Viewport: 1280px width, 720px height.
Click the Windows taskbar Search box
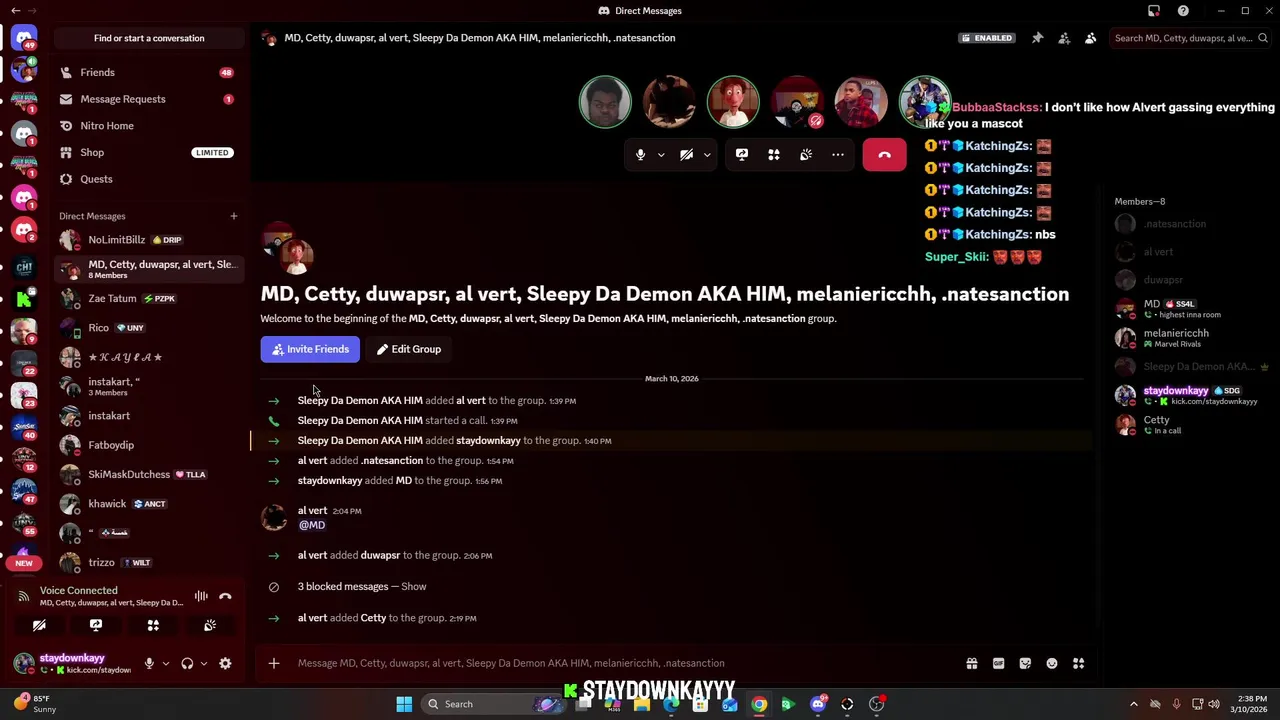(494, 704)
